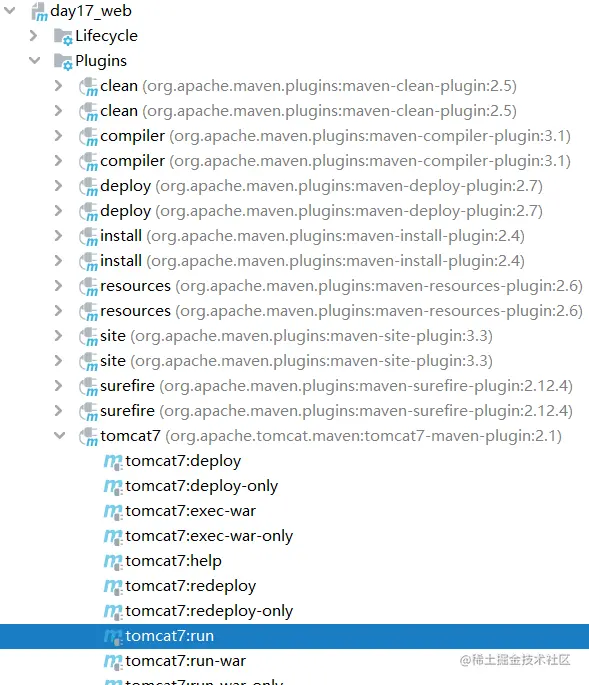Collapse the tomcat7 plugin node

pos(59,435)
